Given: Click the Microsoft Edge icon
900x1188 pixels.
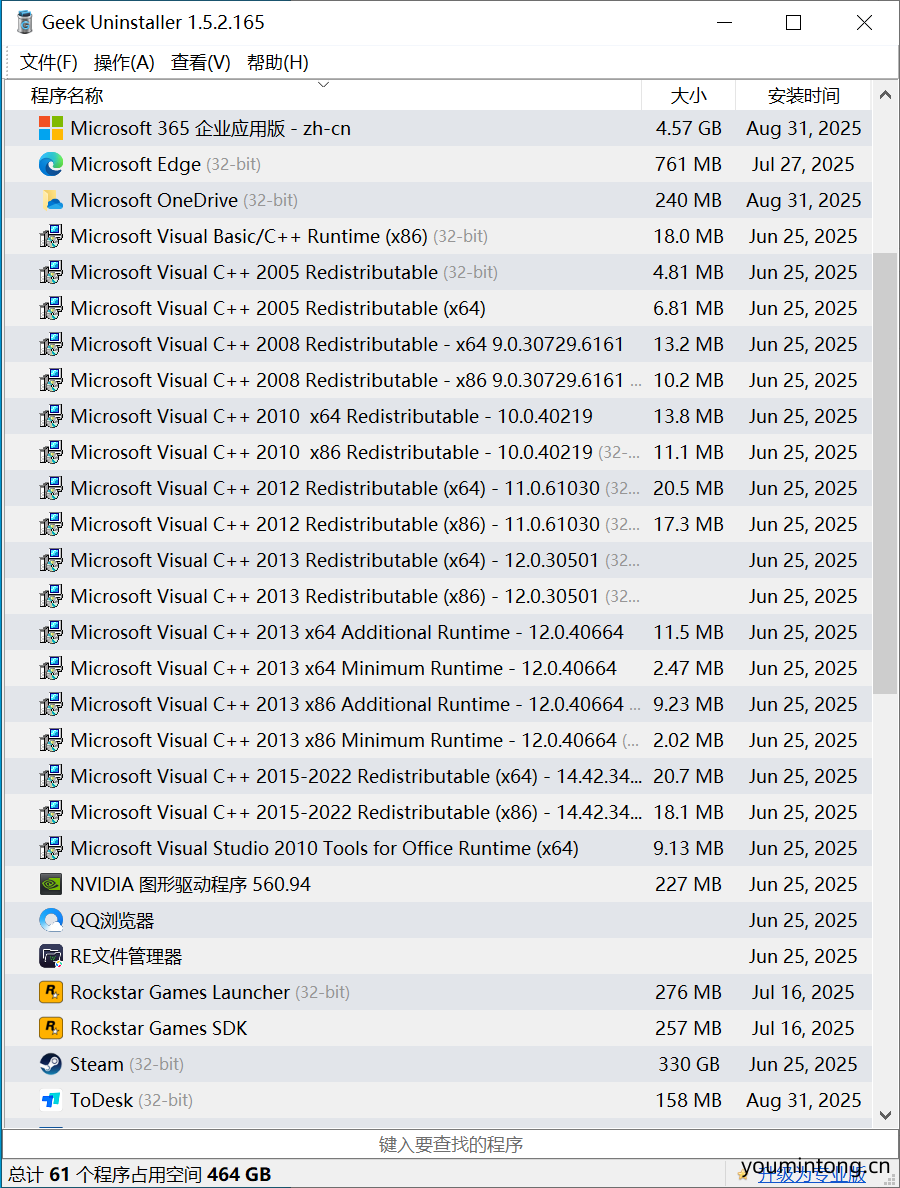Looking at the screenshot, I should coord(51,164).
